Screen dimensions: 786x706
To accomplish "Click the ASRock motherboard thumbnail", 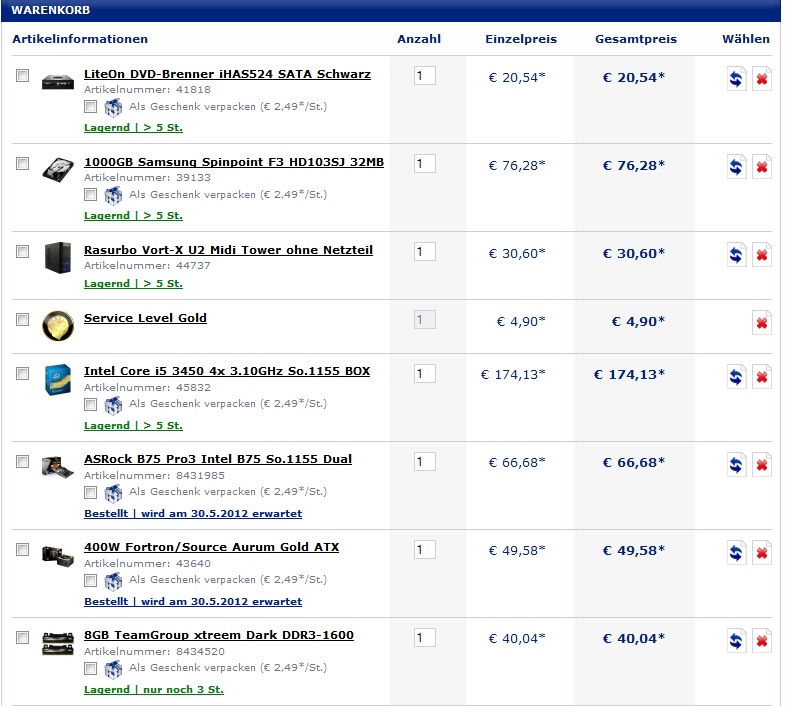I will (58, 467).
